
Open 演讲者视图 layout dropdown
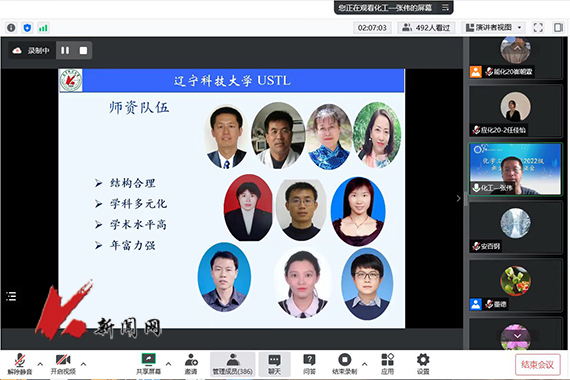(x=493, y=28)
